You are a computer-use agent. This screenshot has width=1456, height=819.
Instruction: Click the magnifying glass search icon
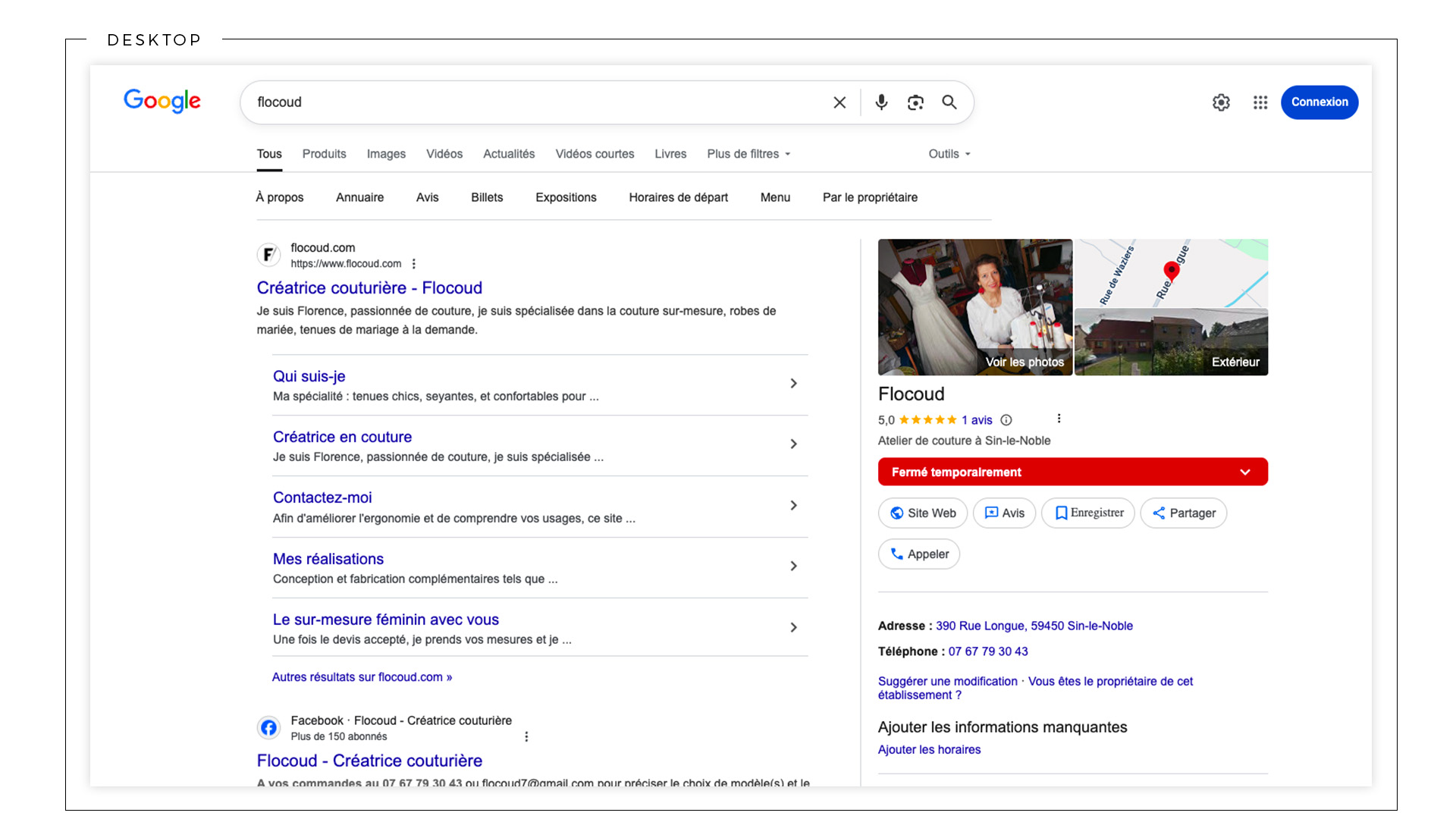[949, 102]
